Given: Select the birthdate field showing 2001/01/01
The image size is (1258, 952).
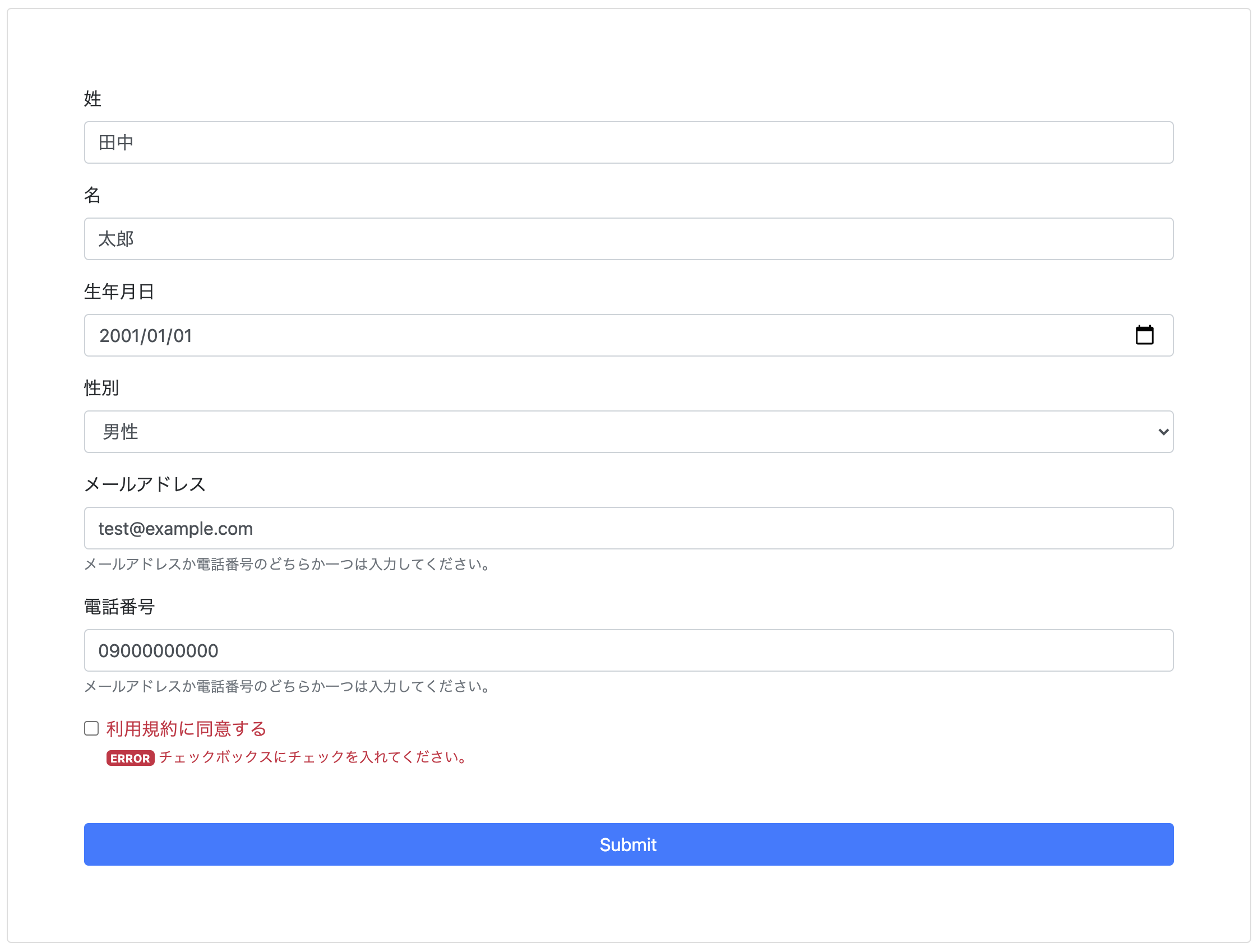Looking at the screenshot, I should pos(568,335).
